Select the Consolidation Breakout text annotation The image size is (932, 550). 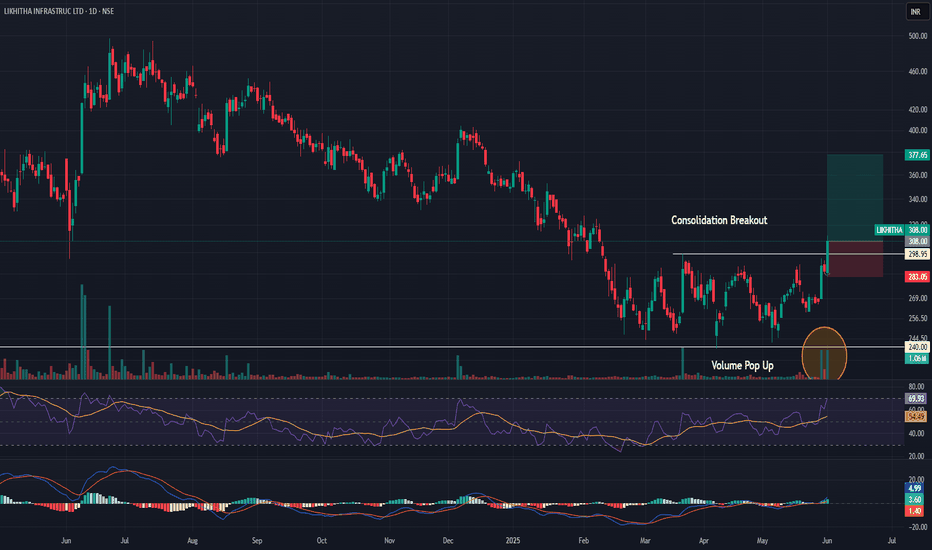click(719, 220)
